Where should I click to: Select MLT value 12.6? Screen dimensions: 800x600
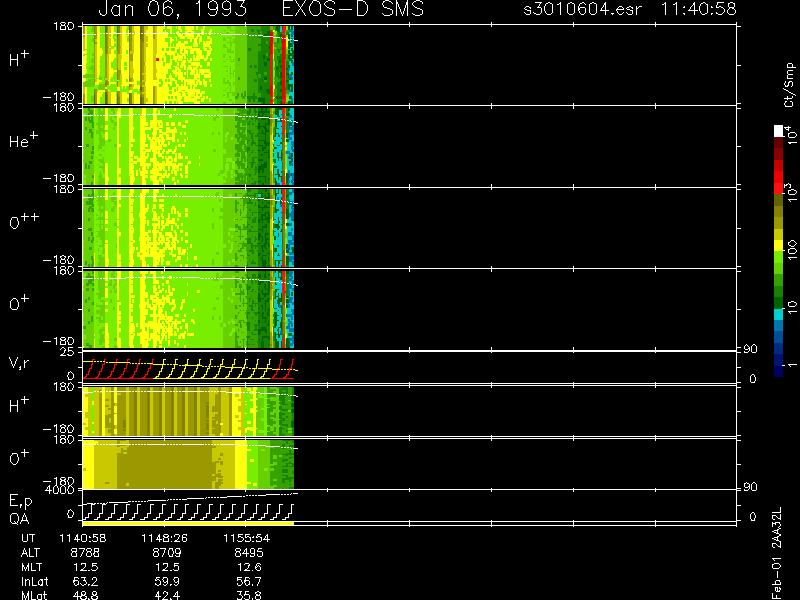249,567
